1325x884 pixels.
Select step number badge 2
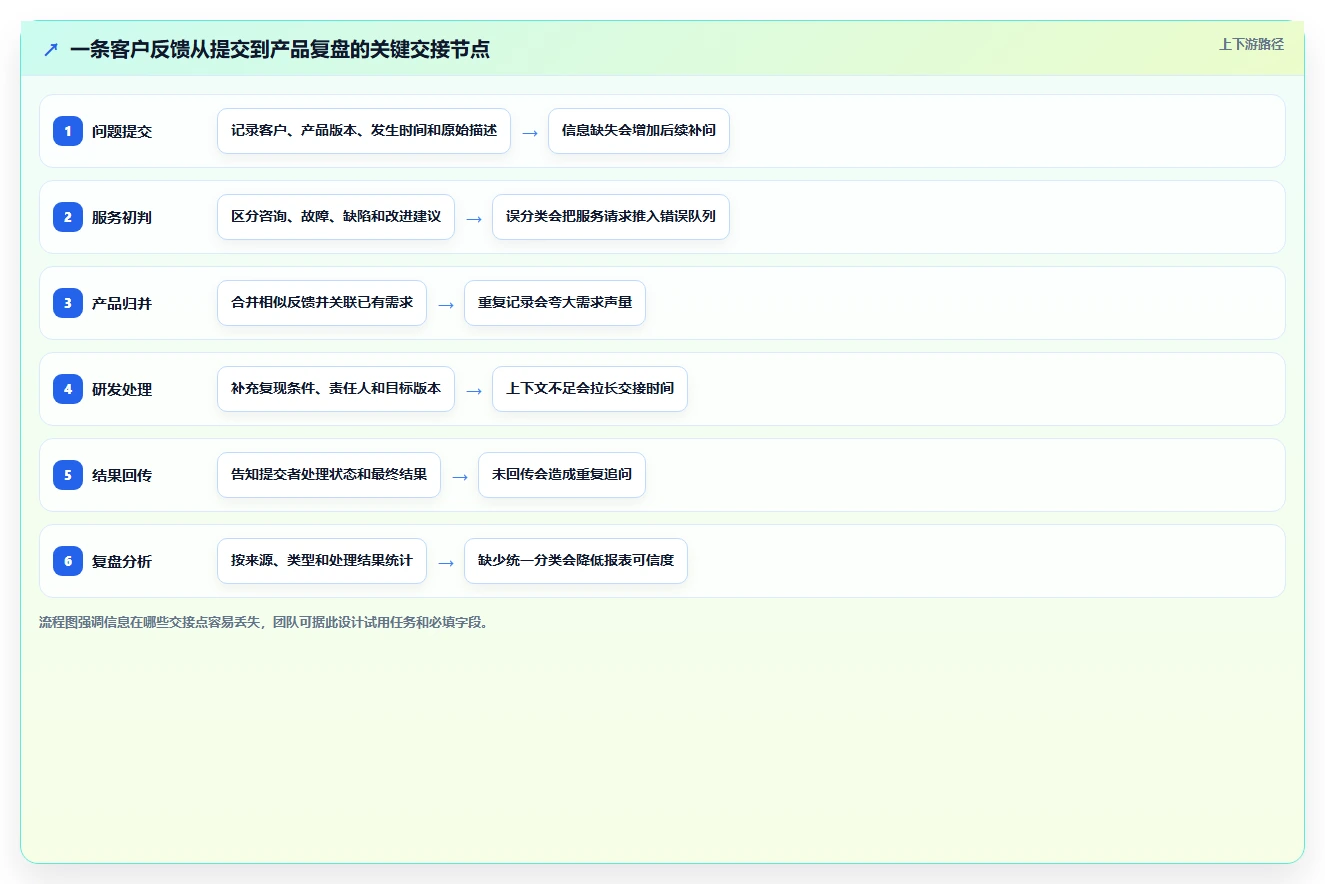pyautogui.click(x=68, y=217)
